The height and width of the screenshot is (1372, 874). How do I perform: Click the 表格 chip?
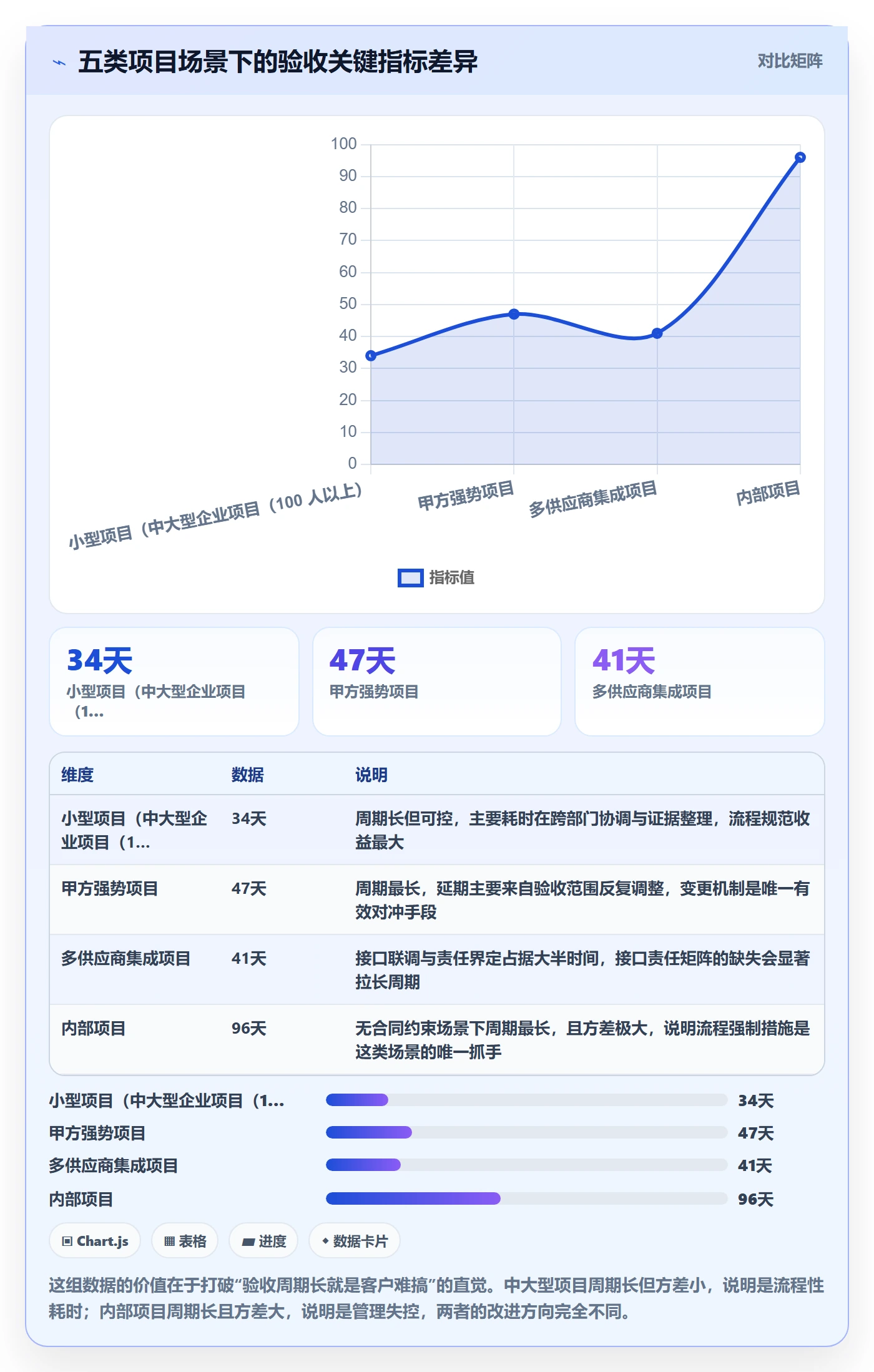[x=185, y=1241]
